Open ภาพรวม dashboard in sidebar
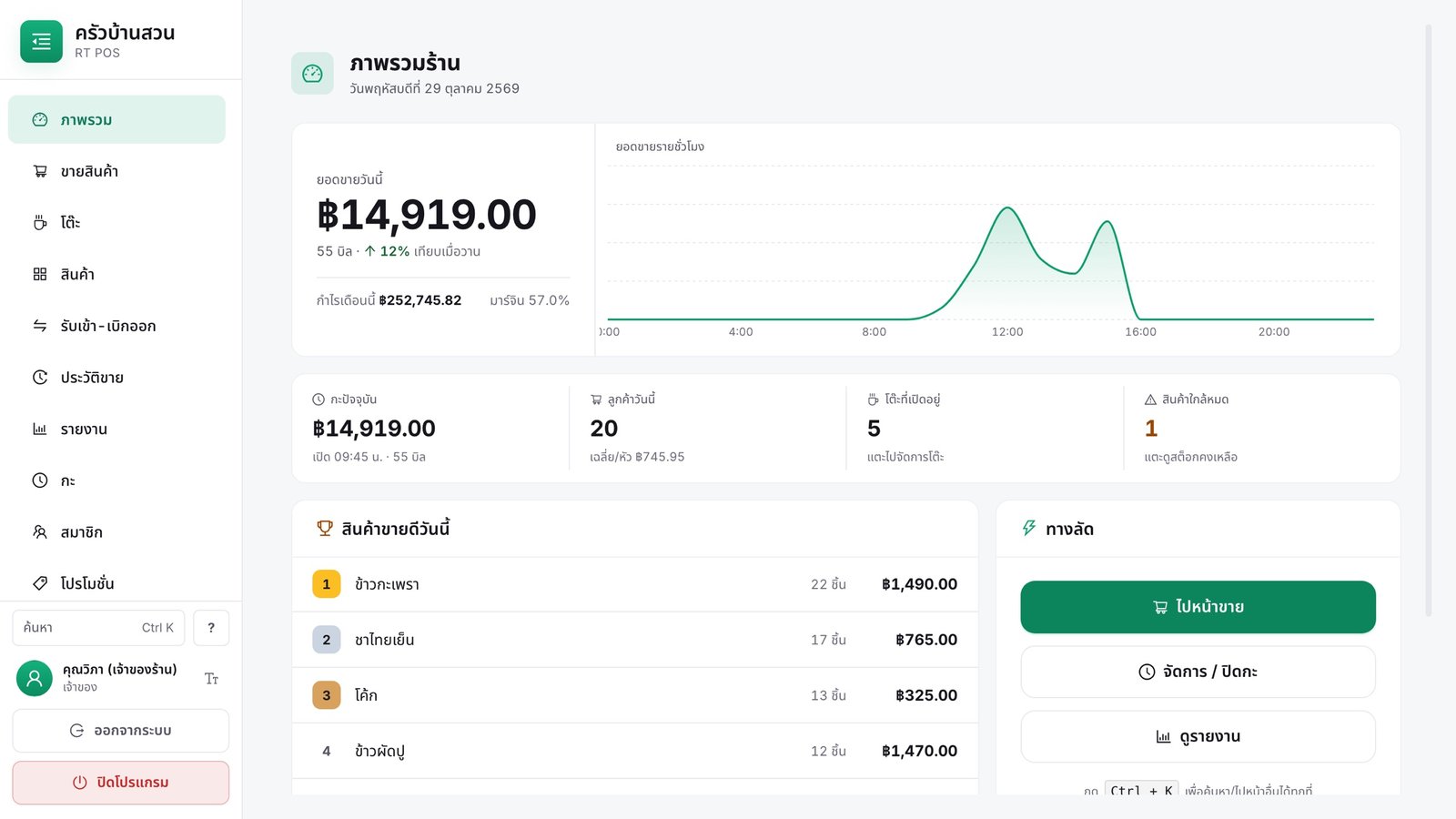The width and height of the screenshot is (1456, 819). (116, 119)
